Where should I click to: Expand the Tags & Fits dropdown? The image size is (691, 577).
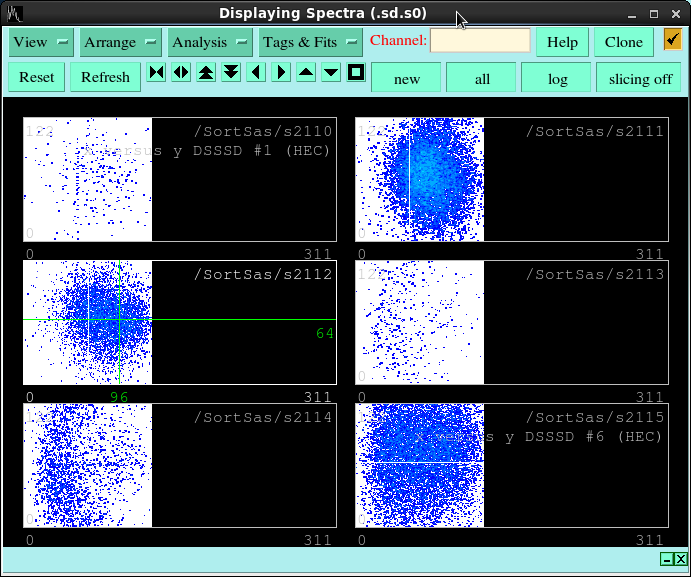[310, 42]
